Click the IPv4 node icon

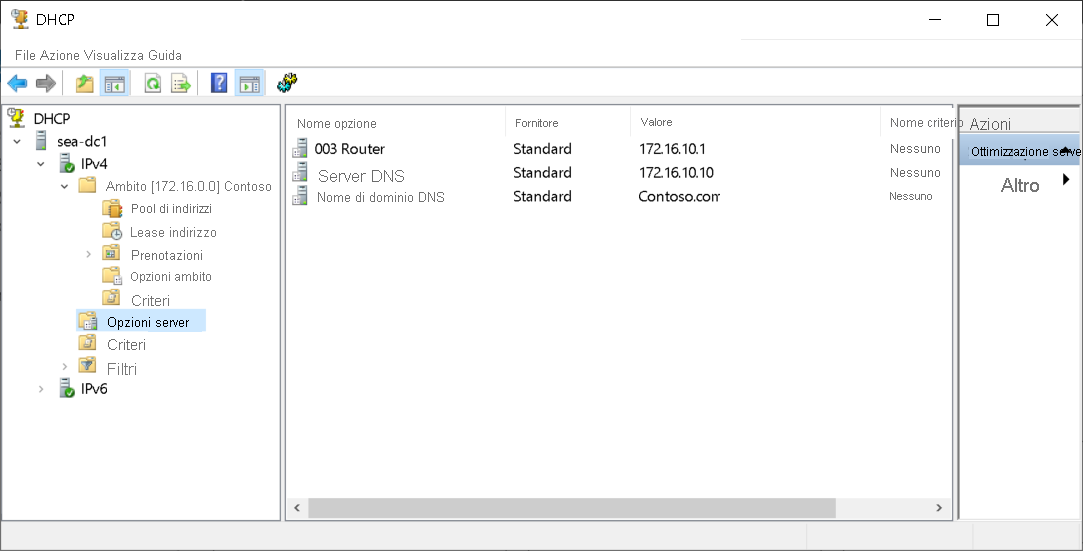66,164
